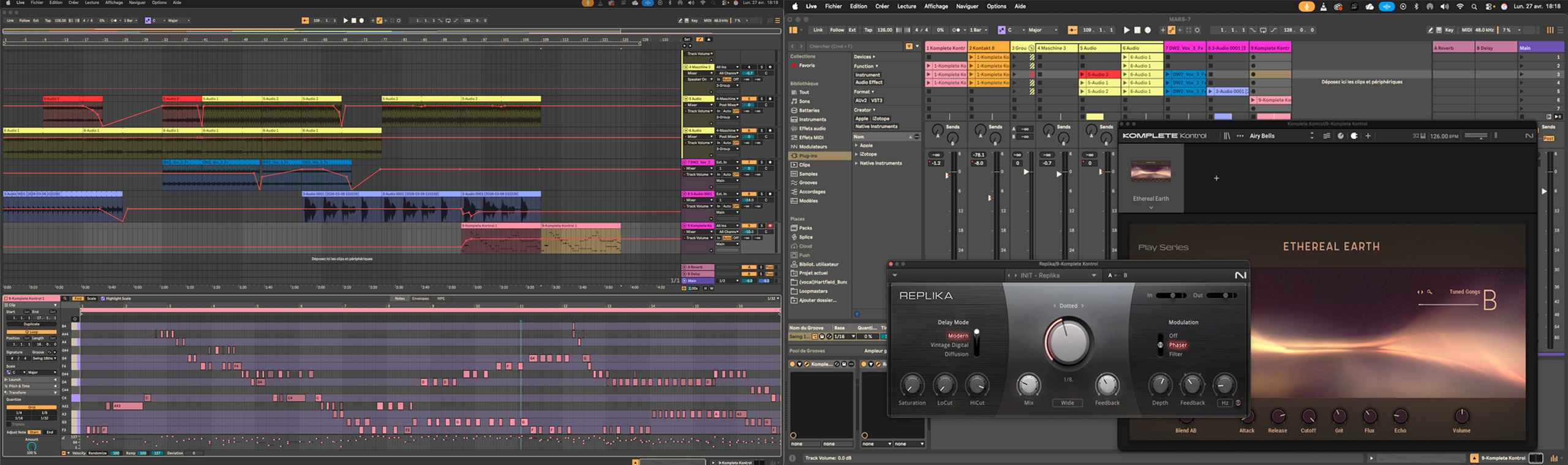The height and width of the screenshot is (465, 1568).
Task: Click the Chercher search field in the browser
Action: [x=855, y=47]
